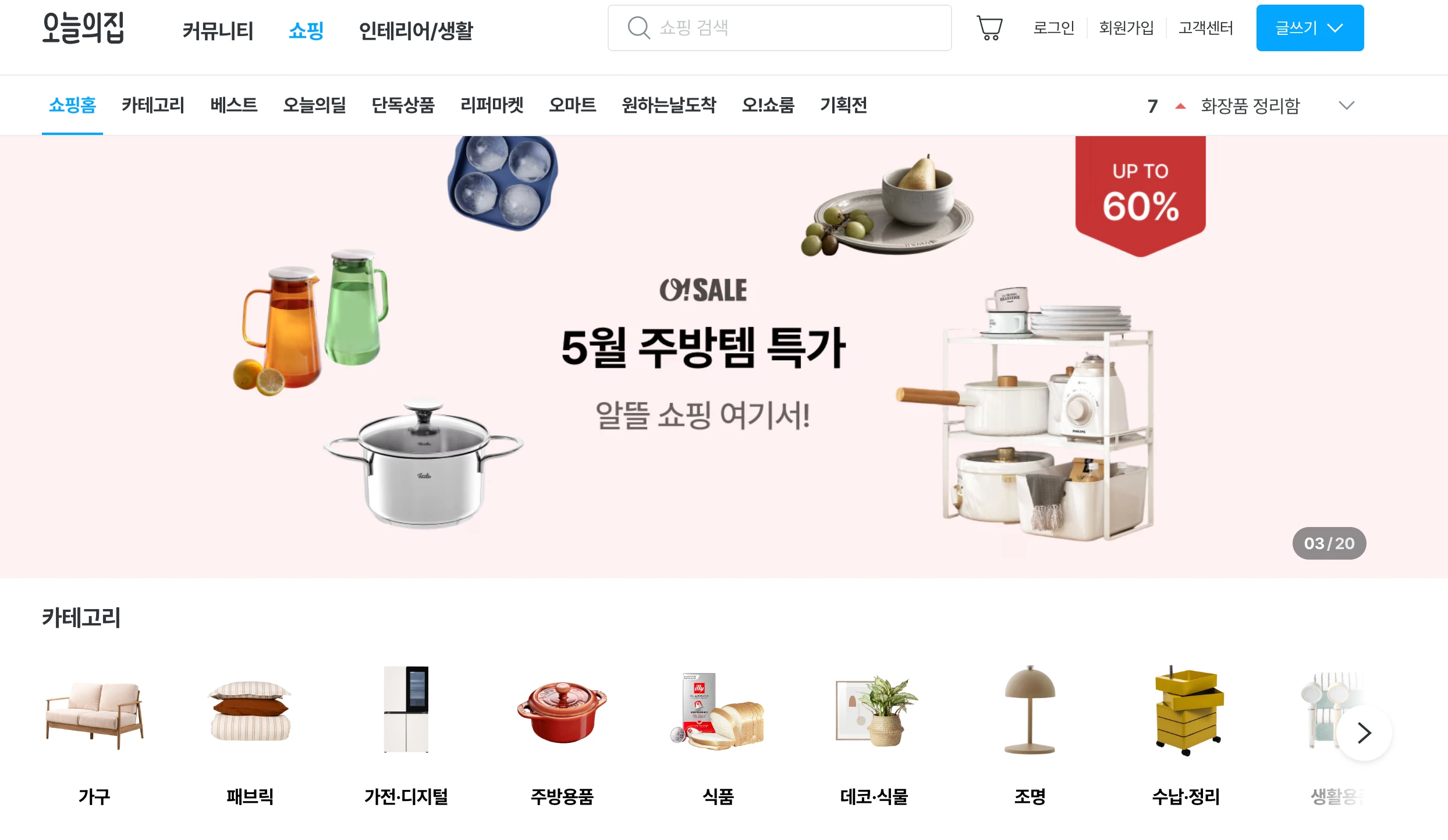Image resolution: width=1448 pixels, height=840 pixels.
Task: Open the 데코·식물 plant category icon
Action: click(x=875, y=711)
